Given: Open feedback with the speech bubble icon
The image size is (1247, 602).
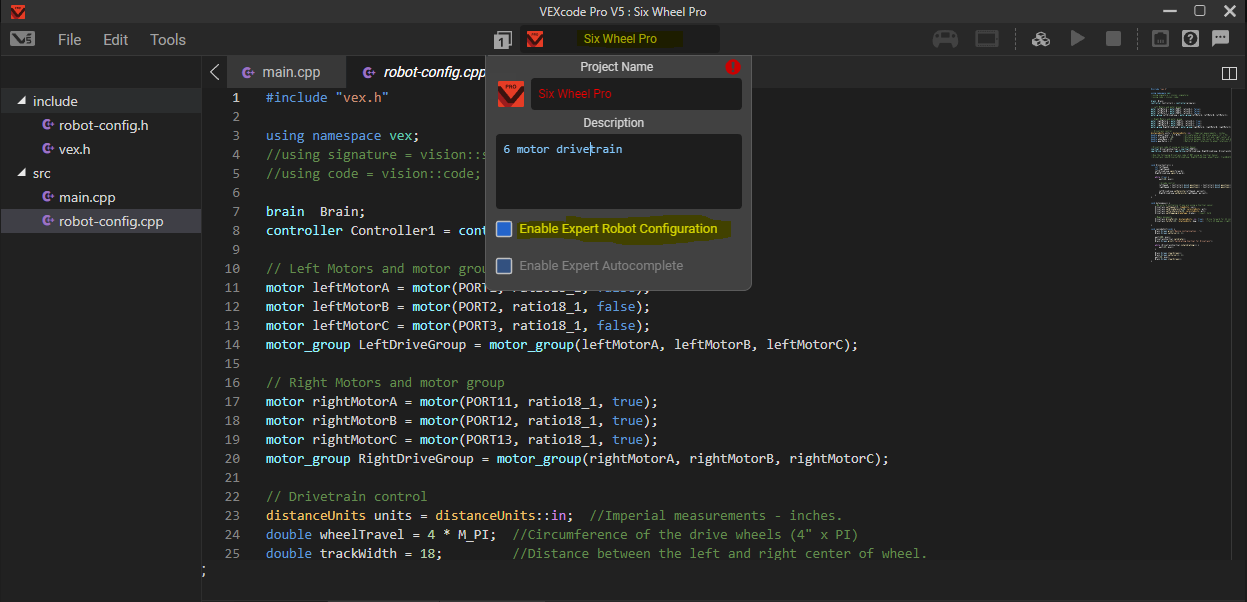Looking at the screenshot, I should click(x=1221, y=39).
